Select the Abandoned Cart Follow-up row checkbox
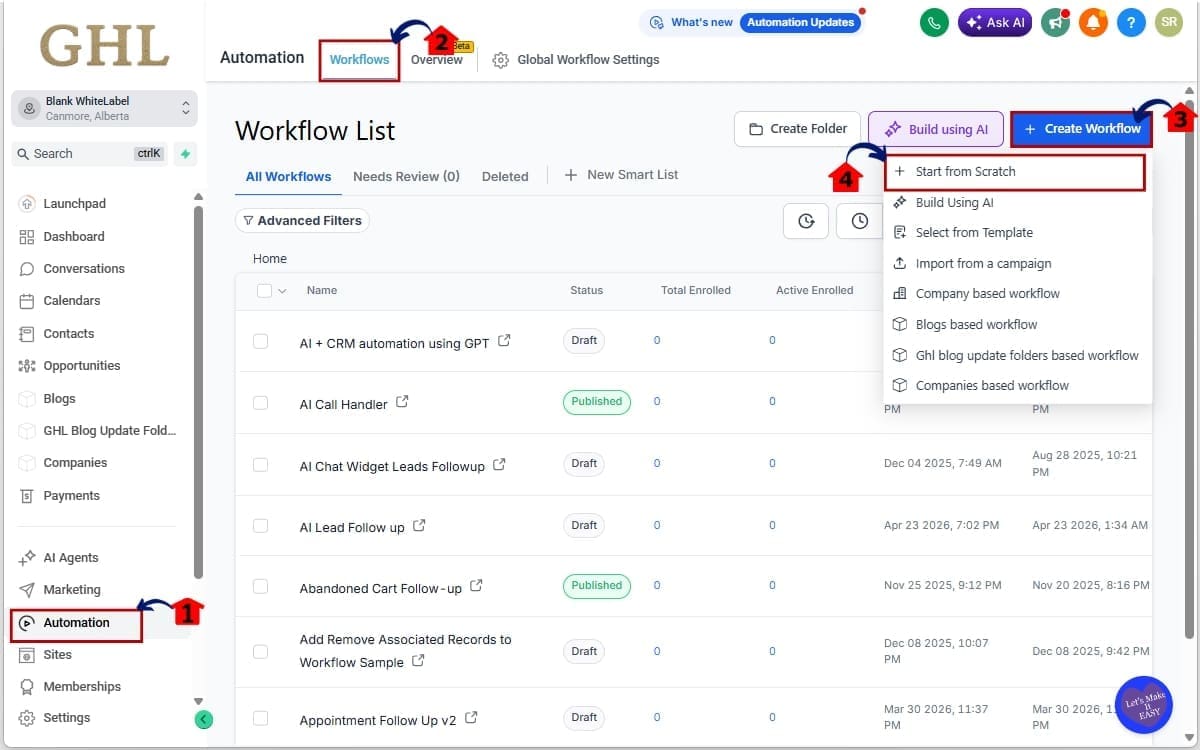1200x750 pixels. coord(261,588)
